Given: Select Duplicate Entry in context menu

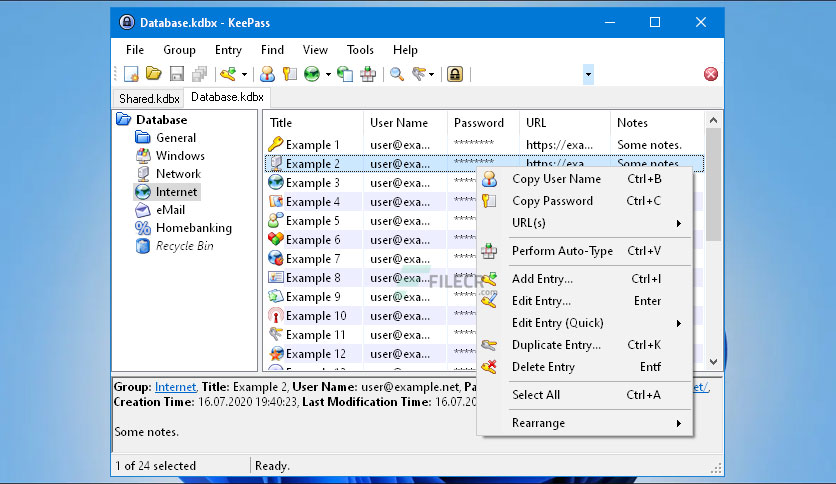Looking at the screenshot, I should pyautogui.click(x=556, y=345).
